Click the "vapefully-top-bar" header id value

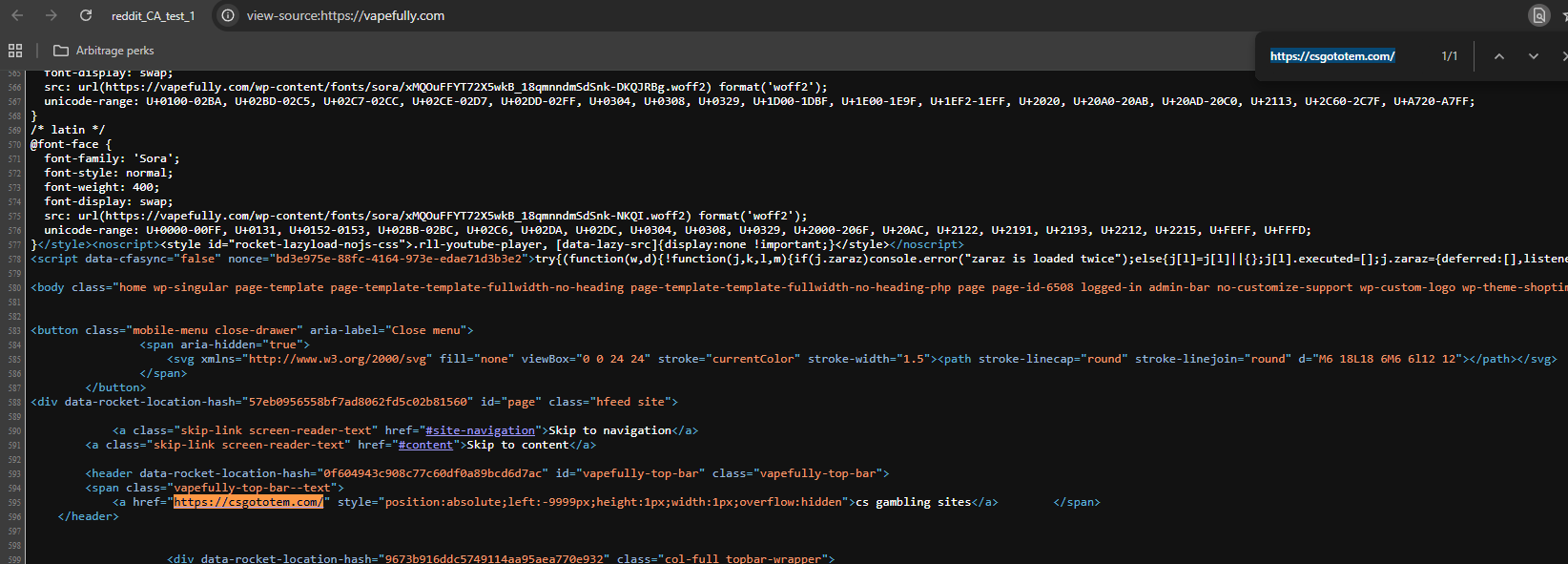tap(640, 473)
